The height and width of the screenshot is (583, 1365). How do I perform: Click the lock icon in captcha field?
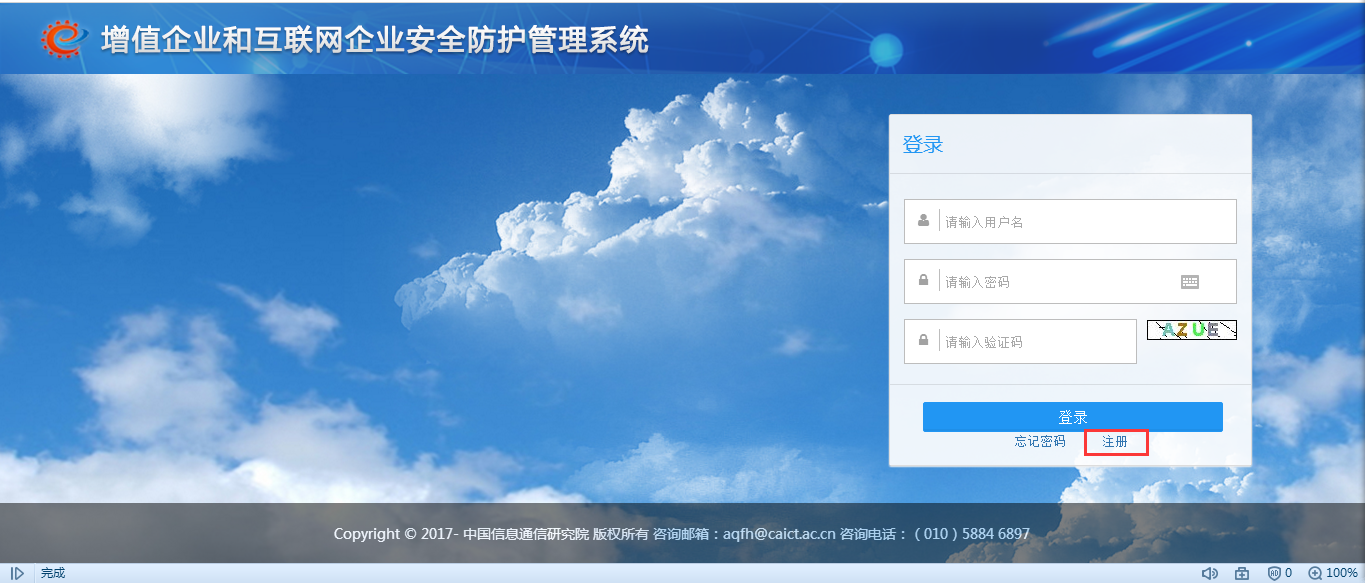[x=923, y=341]
